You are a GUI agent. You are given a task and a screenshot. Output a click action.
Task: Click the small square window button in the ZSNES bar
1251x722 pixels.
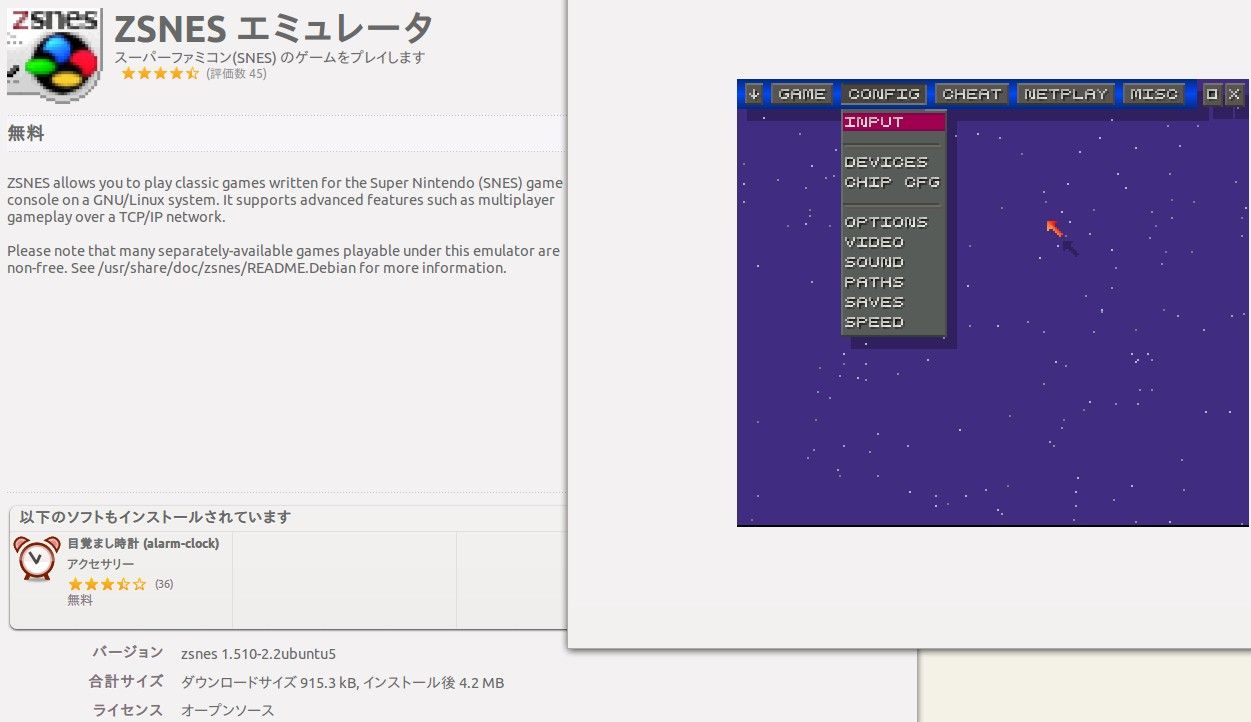1212,94
